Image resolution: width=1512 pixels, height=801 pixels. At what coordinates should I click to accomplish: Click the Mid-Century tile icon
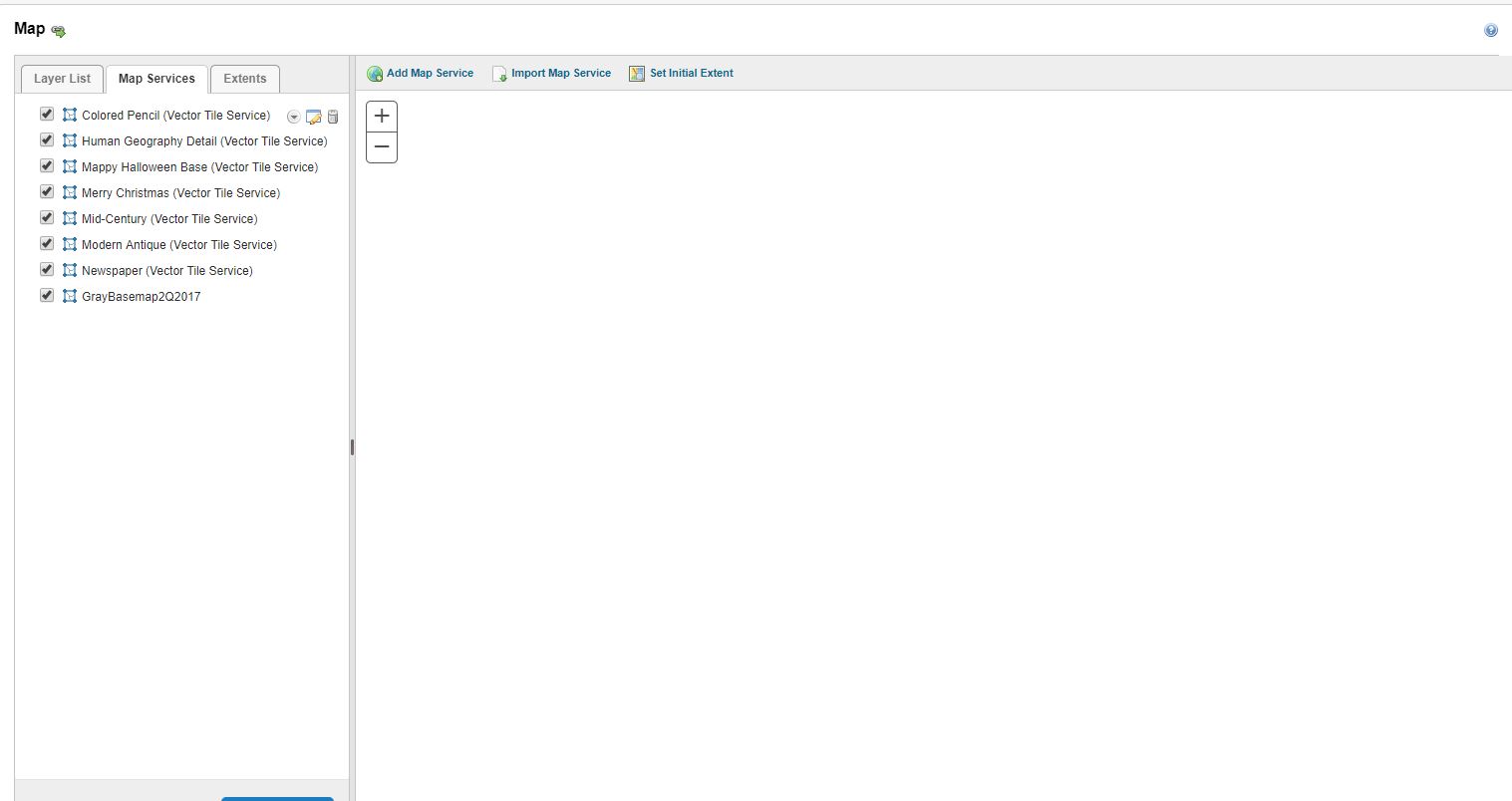coord(70,218)
